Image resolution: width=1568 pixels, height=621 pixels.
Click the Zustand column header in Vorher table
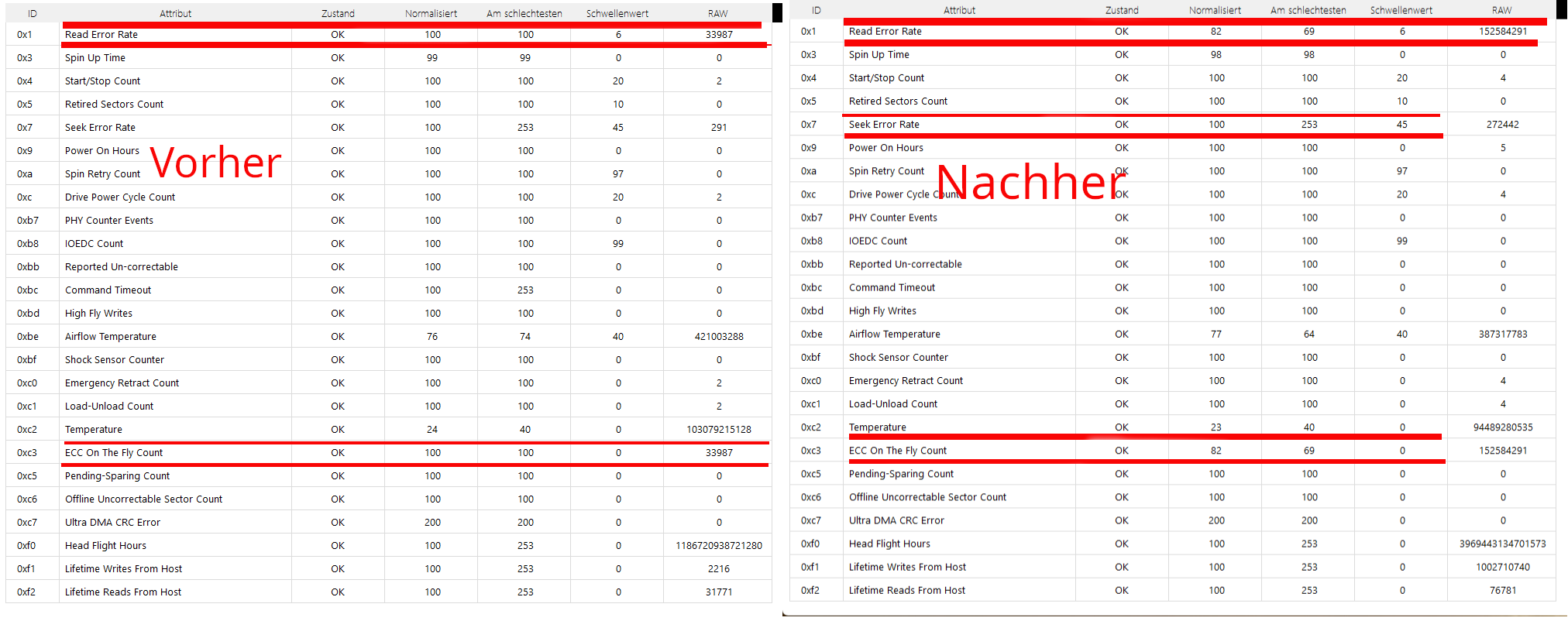click(338, 13)
